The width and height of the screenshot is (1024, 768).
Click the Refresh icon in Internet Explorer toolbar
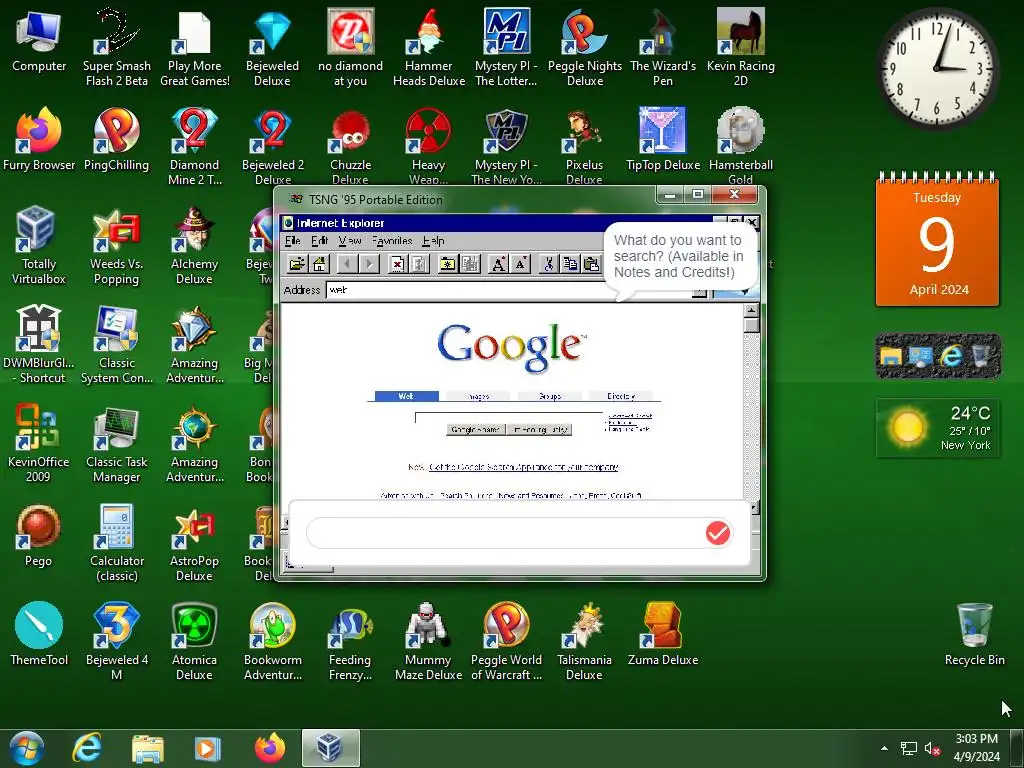[419, 264]
